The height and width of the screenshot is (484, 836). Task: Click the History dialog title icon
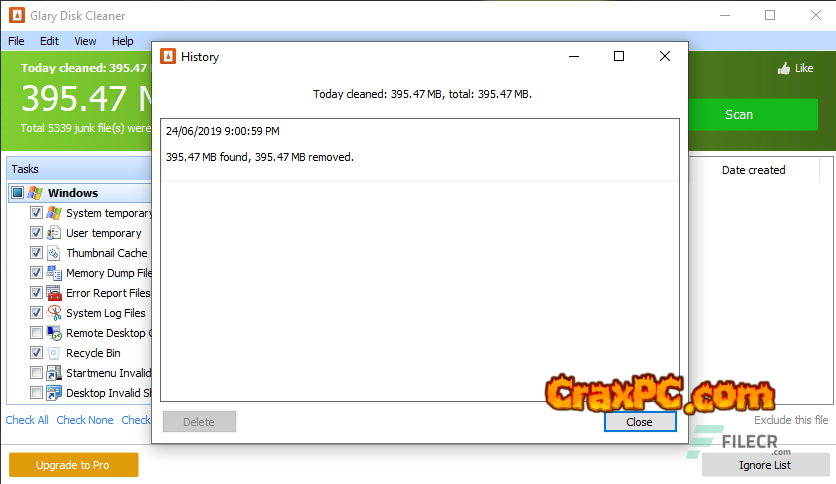click(x=168, y=56)
